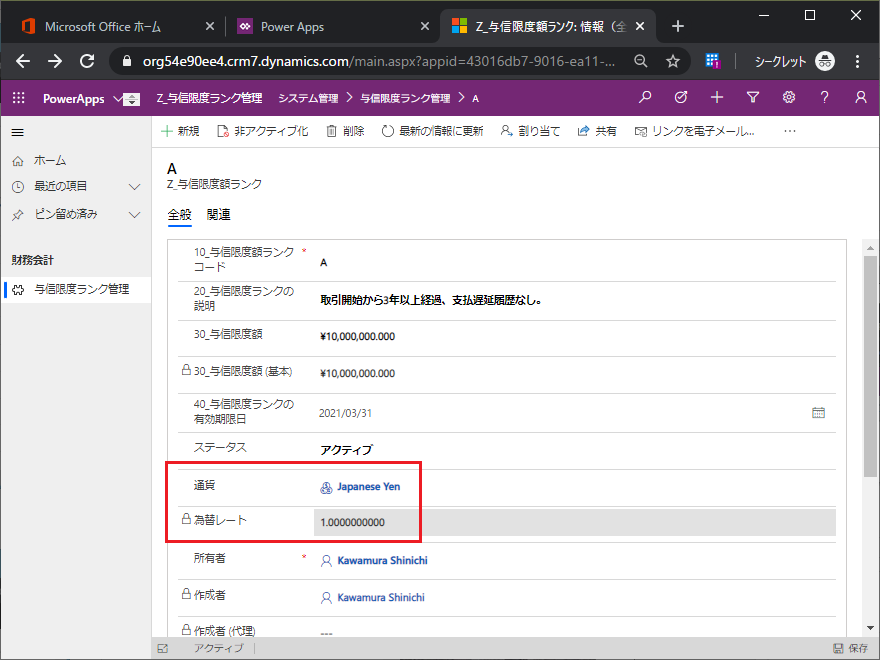Open ホーム in sidebar
Viewport: 880px width, 660px height.
click(x=50, y=161)
